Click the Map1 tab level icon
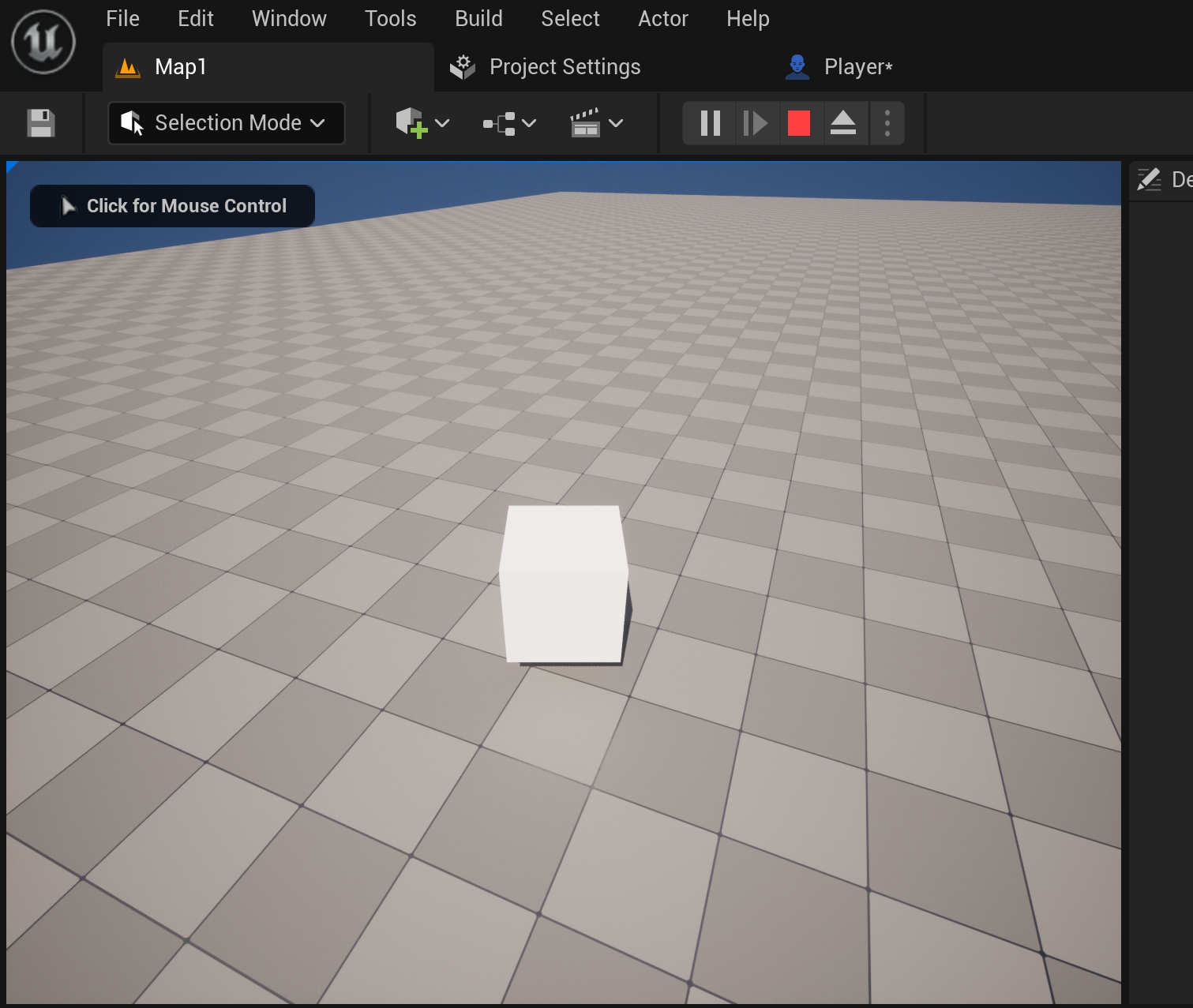 128,68
